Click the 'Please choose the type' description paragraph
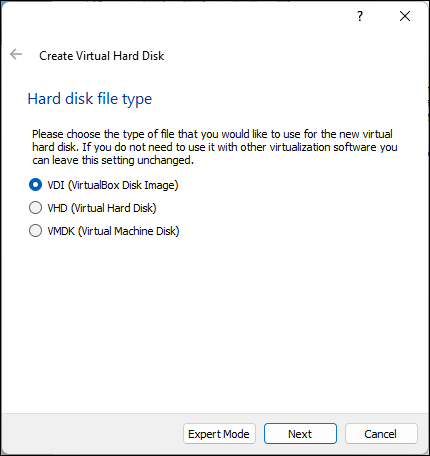Viewport: 430px width, 456px height. [215, 147]
